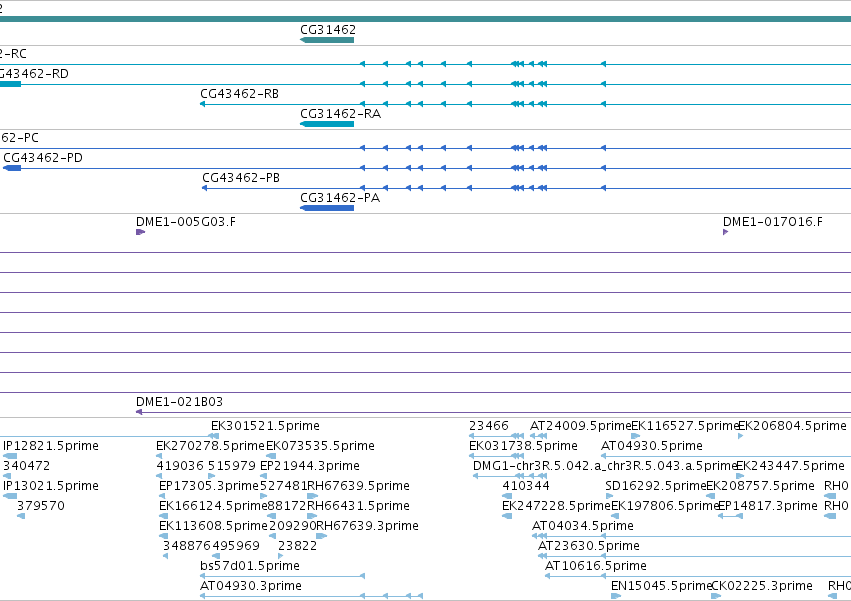Click the 23466 feature label
The image size is (851, 601).
(x=489, y=426)
